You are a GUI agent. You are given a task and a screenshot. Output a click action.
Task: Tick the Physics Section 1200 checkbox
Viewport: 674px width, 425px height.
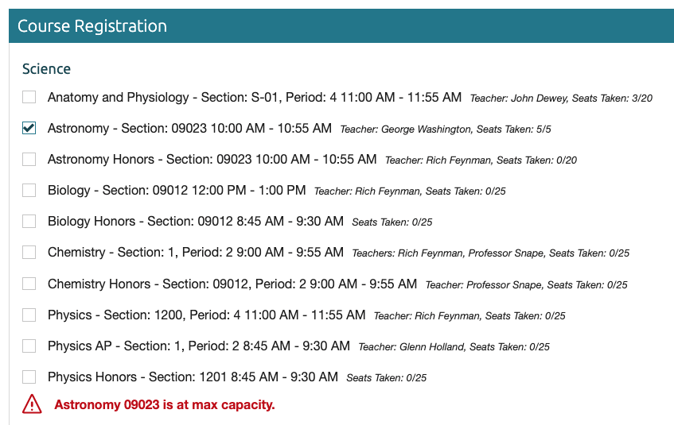tap(29, 315)
